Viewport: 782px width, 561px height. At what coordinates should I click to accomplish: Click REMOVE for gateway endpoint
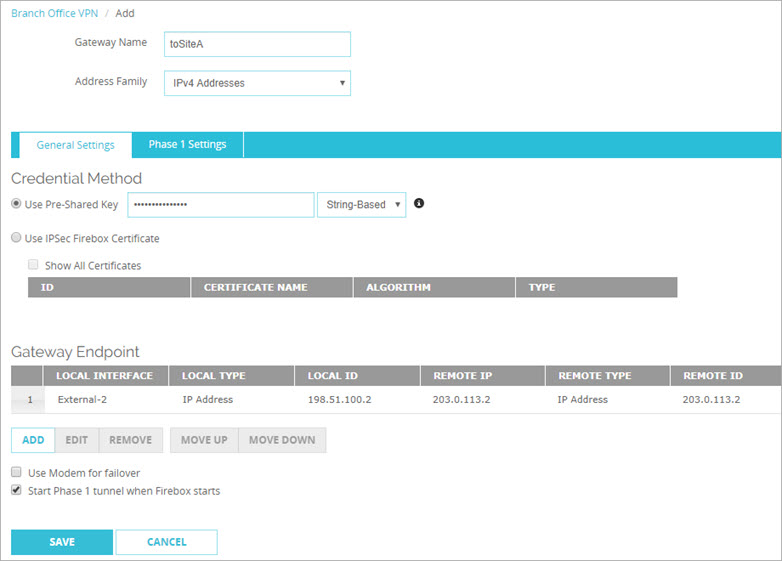130,440
